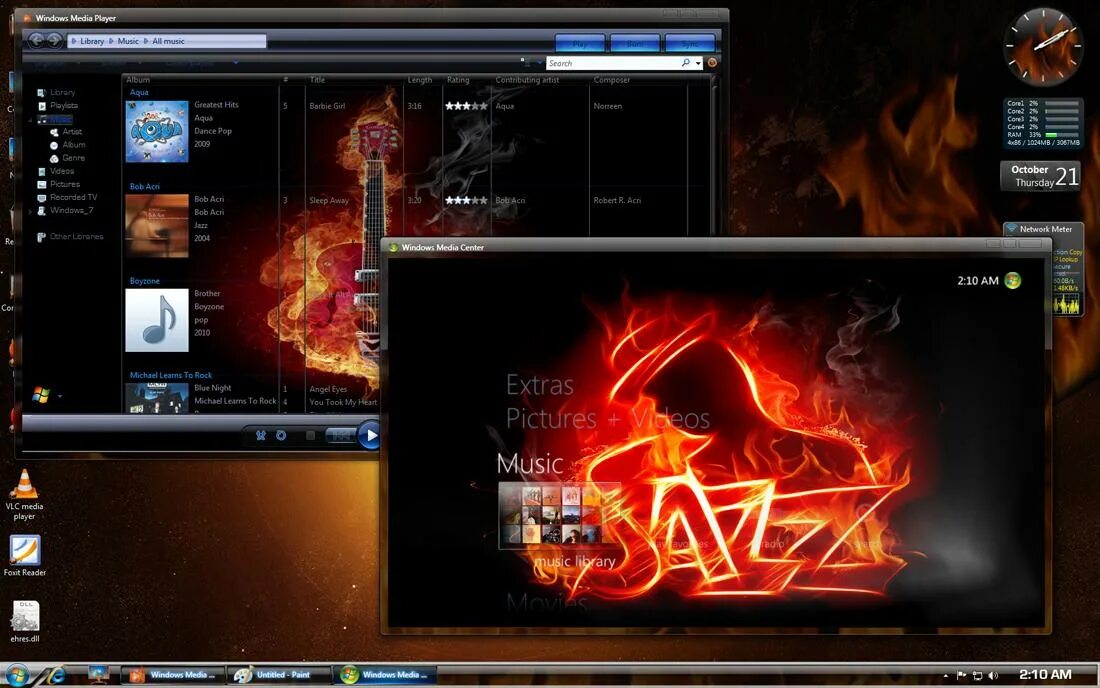Click the Windows logo in Media Player pane
This screenshot has width=1100, height=688.
(x=41, y=395)
